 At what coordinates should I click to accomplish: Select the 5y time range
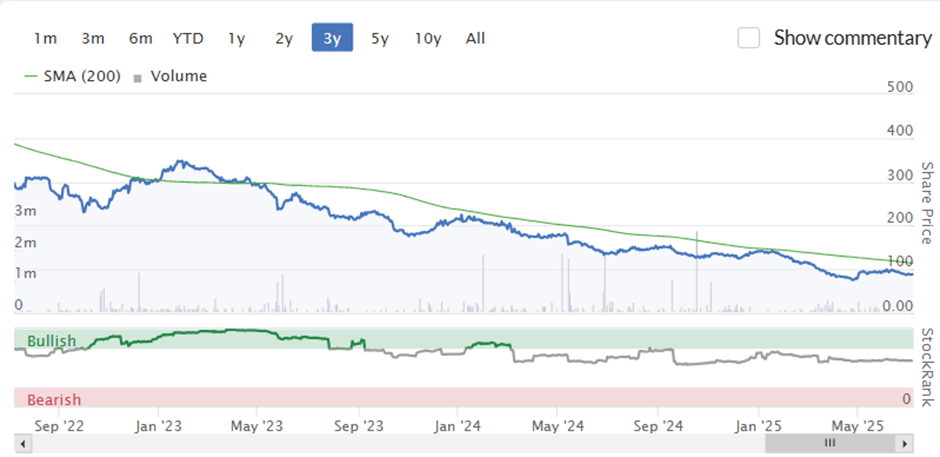(x=380, y=38)
